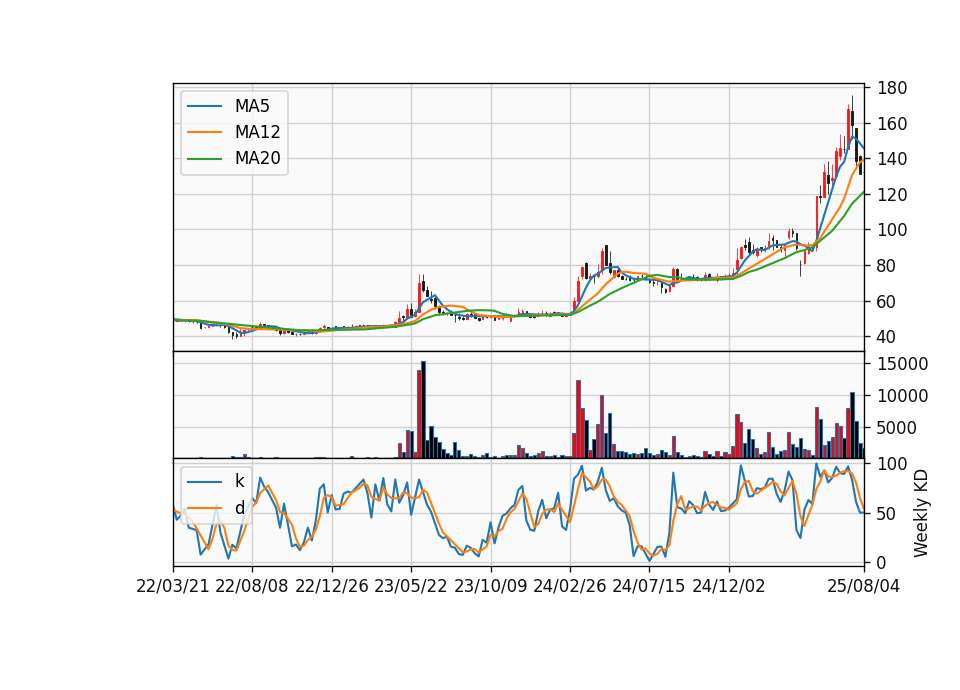Image resolution: width=960 pixels, height=690 pixels.
Task: Click the 160 price axis tick
Action: point(891,124)
